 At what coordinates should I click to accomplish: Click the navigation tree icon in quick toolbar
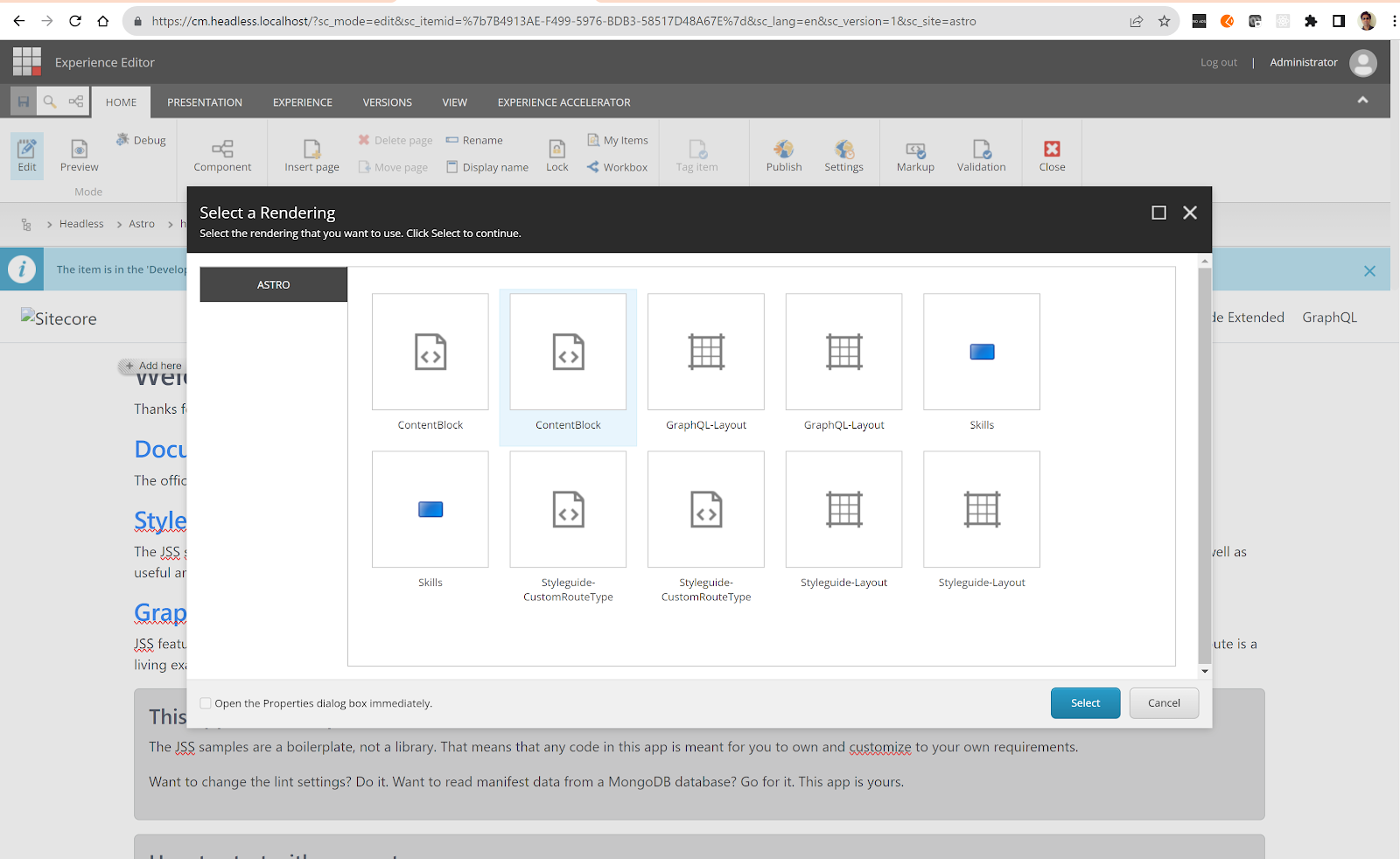pyautogui.click(x=76, y=101)
